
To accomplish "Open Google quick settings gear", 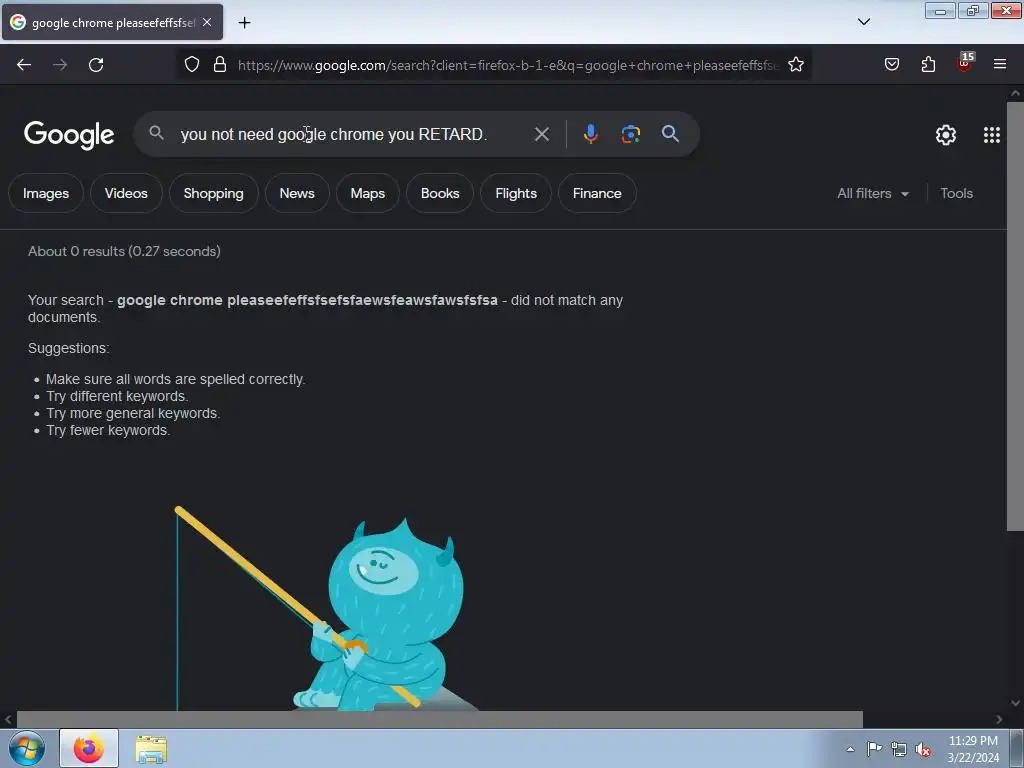I will 946,135.
